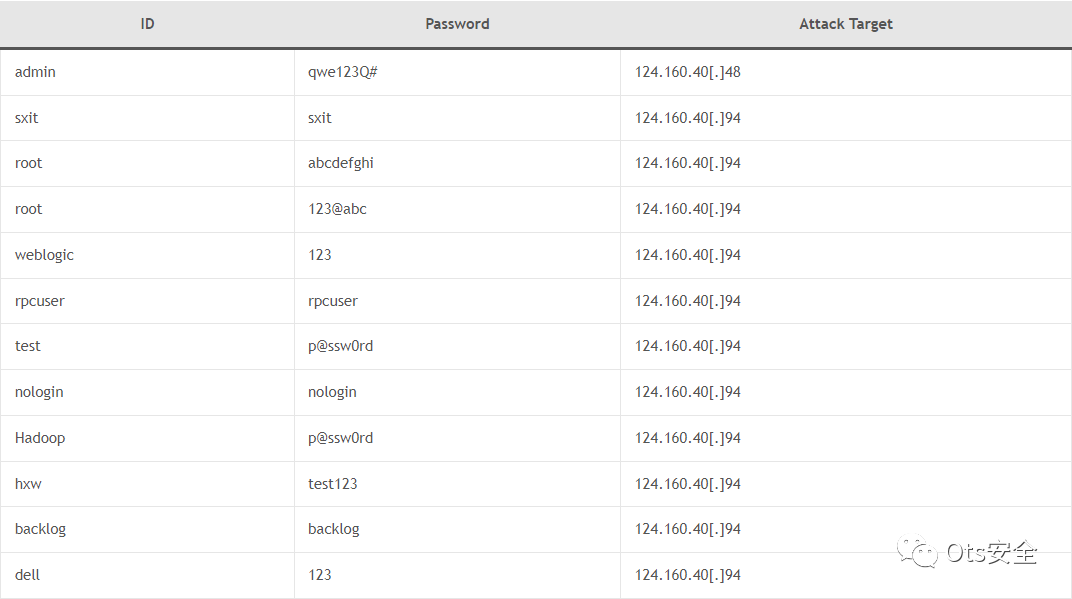Click the test ID cell
The width and height of the screenshot is (1072, 599).
pyautogui.click(x=28, y=346)
